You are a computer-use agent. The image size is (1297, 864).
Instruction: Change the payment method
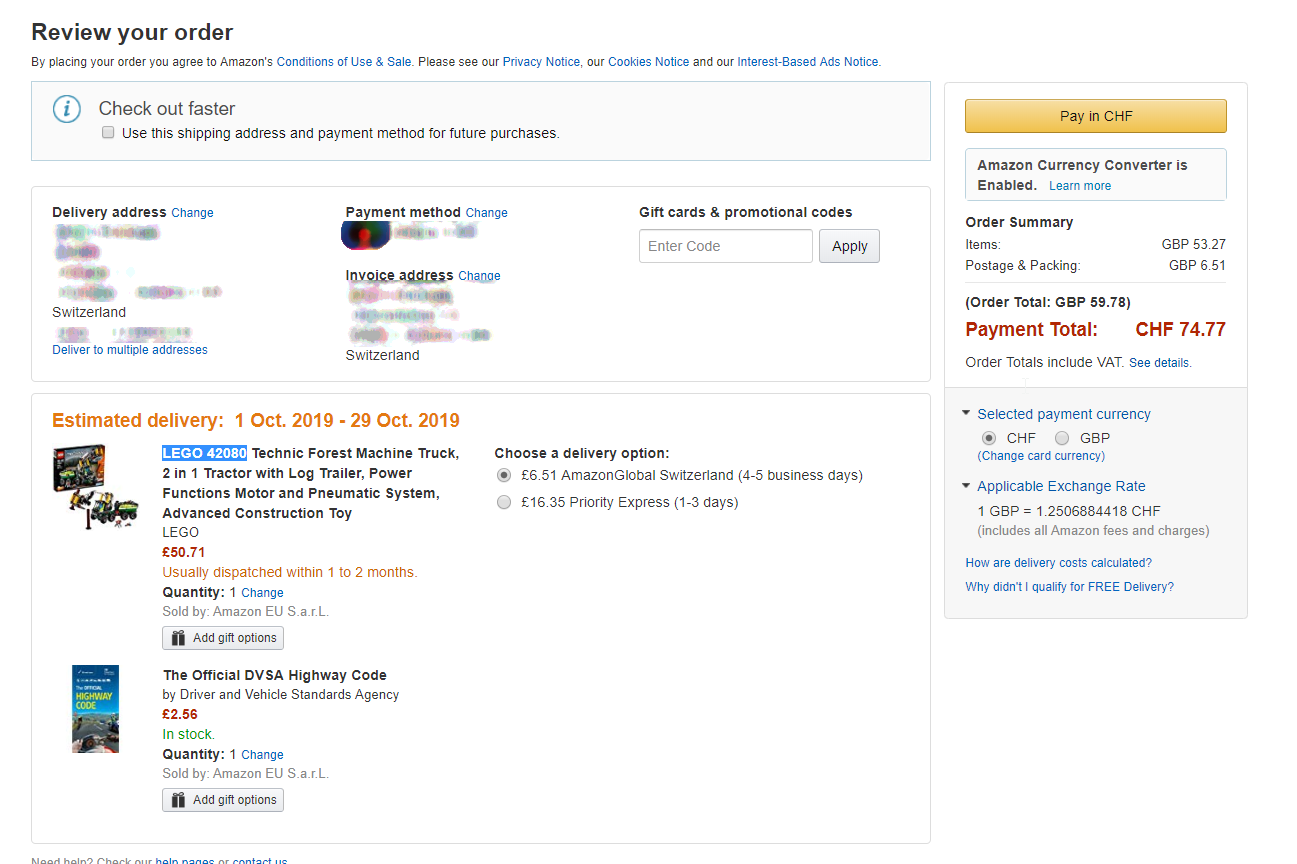[486, 213]
